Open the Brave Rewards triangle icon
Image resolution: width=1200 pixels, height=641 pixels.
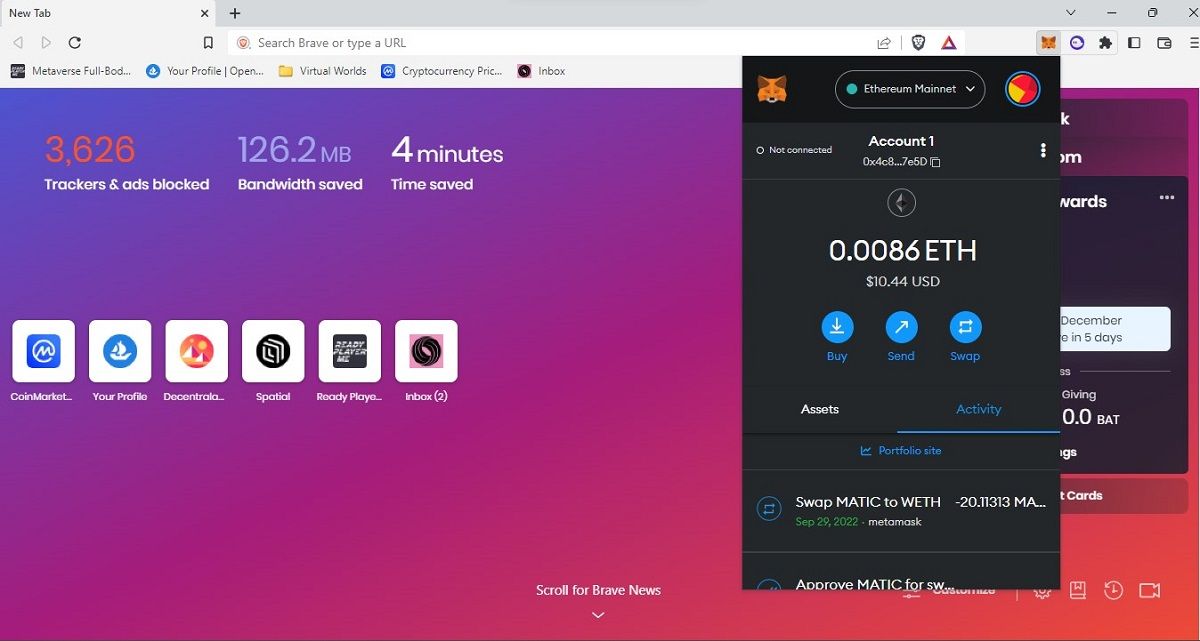pyautogui.click(x=949, y=43)
